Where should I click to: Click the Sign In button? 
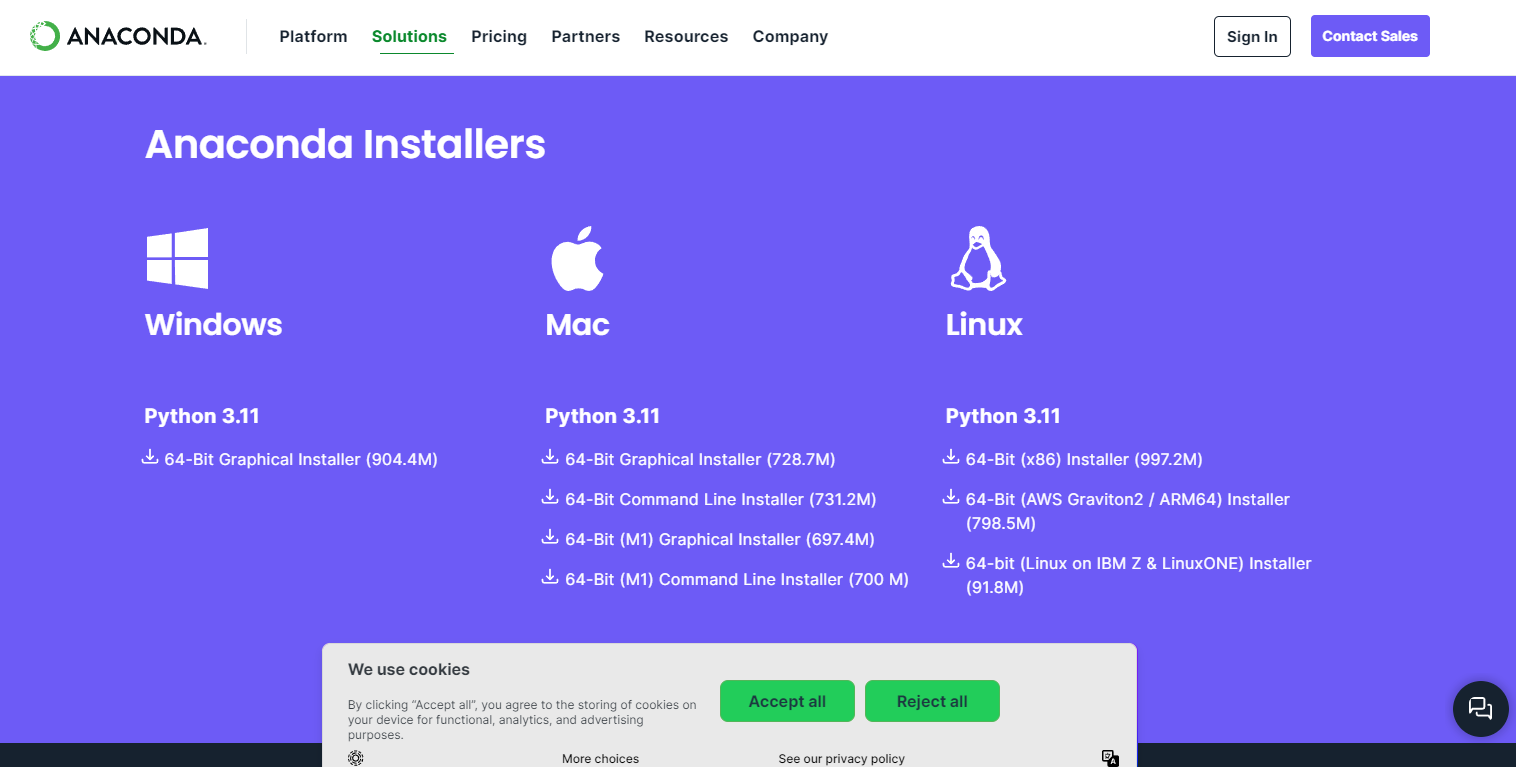(1252, 36)
